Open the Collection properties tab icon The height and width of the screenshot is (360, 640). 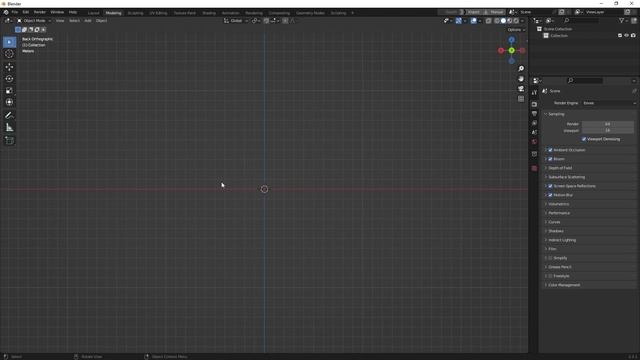pos(534,154)
